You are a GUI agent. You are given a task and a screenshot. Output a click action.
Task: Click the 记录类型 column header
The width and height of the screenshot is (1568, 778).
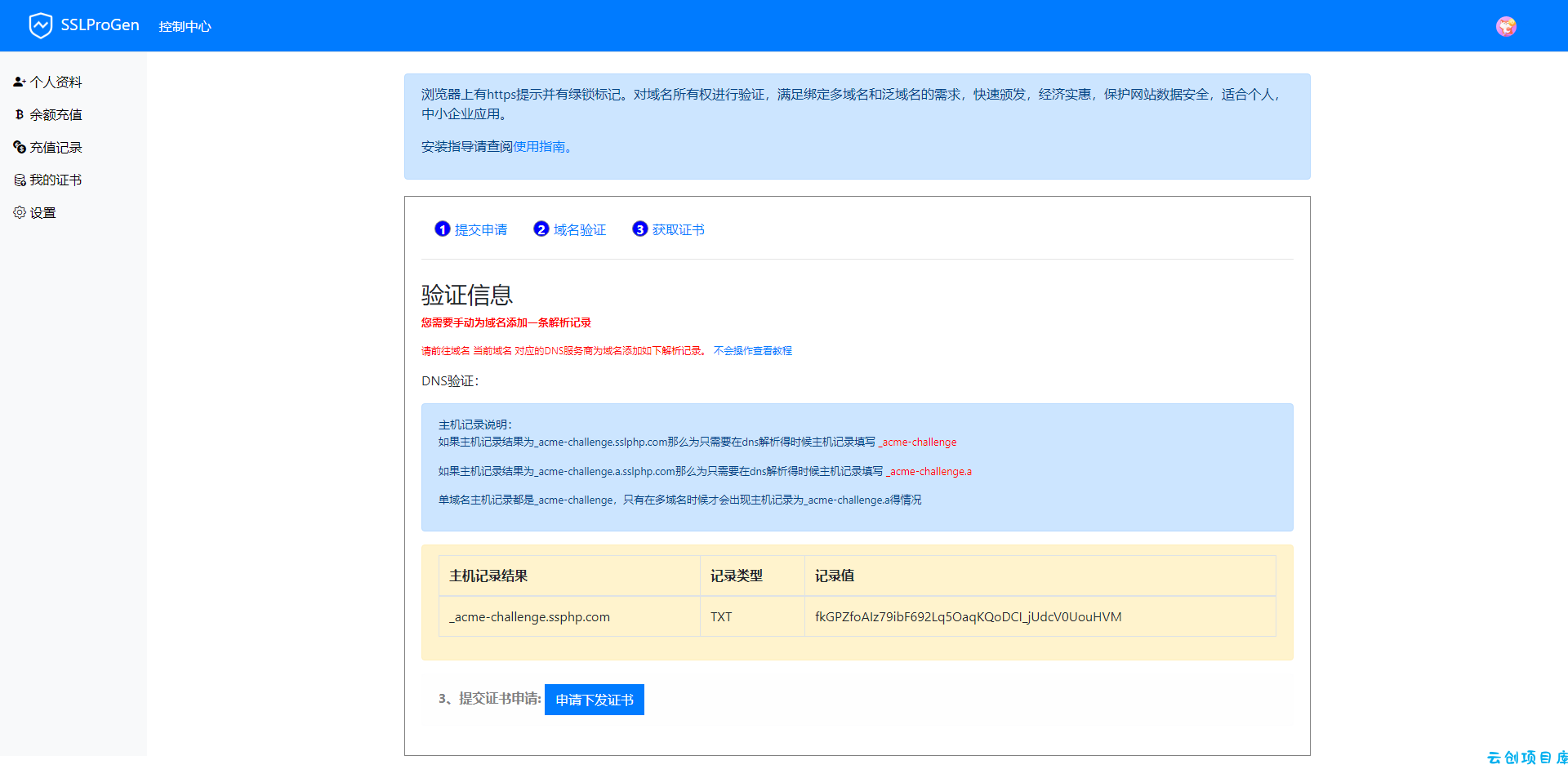click(752, 576)
